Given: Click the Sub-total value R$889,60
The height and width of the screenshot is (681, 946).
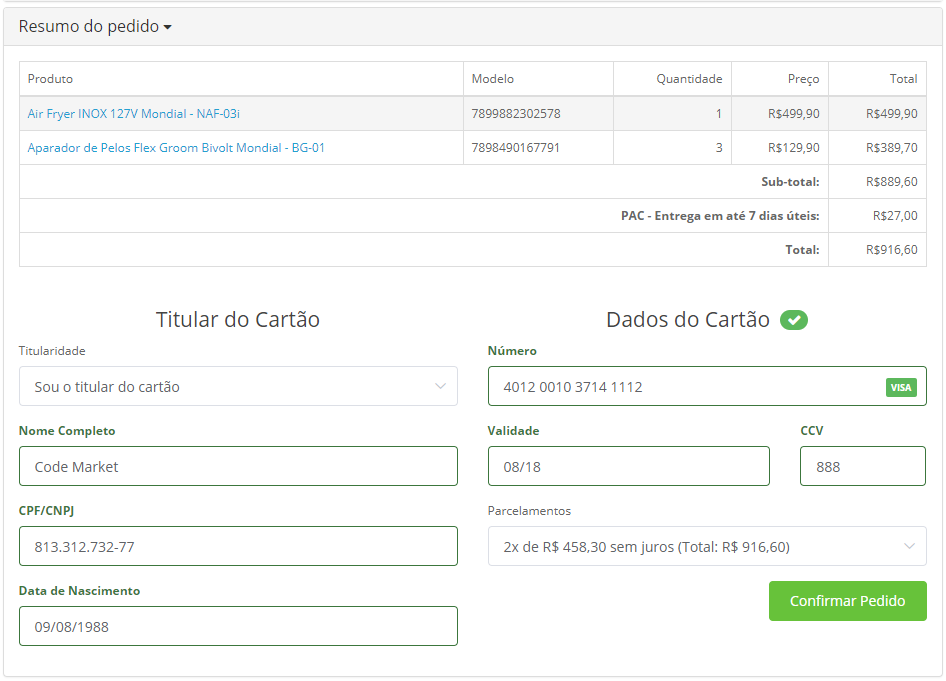Looking at the screenshot, I should (891, 182).
